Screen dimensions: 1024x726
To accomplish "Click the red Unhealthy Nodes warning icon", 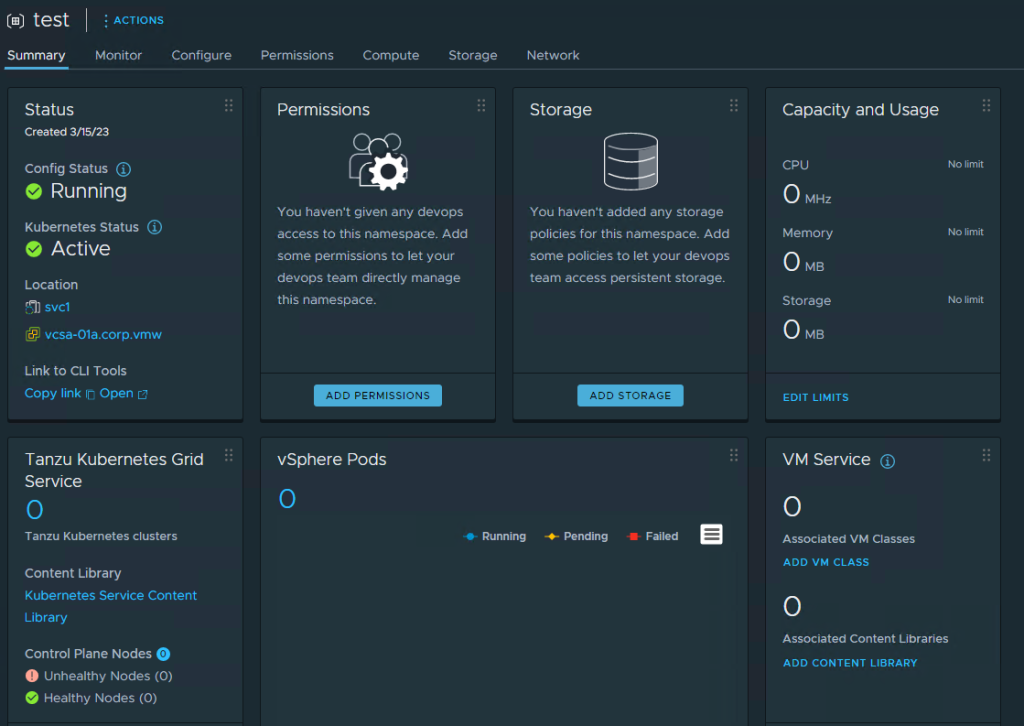I will pos(32,676).
